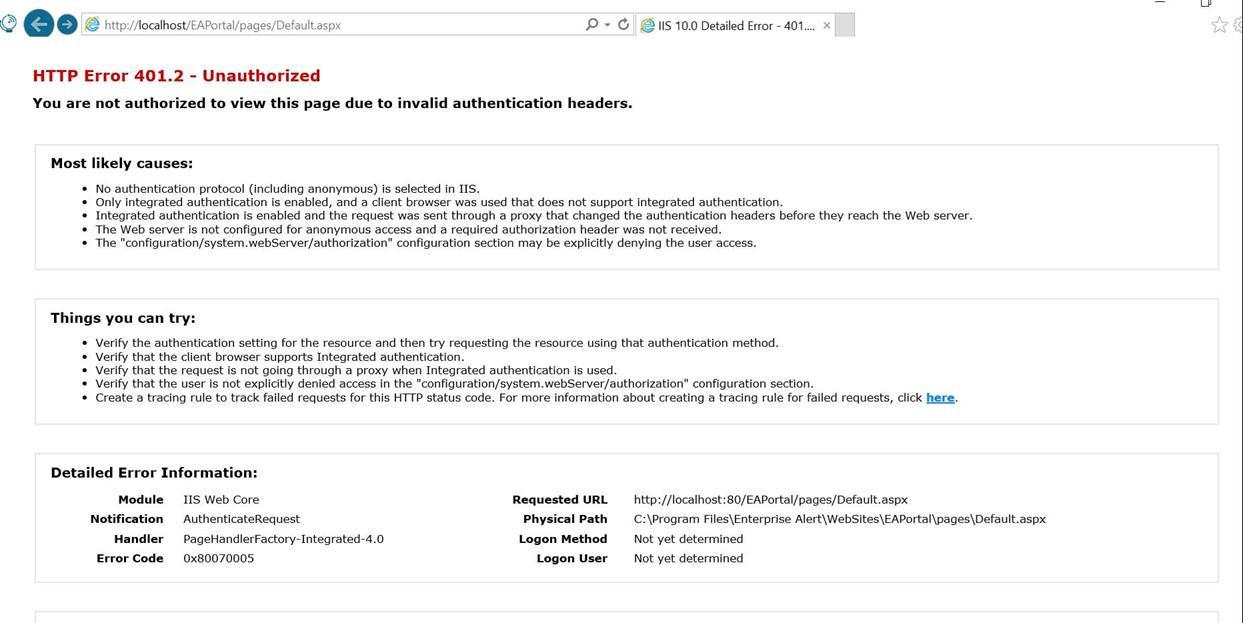Click 'Verify that the client browser supports' bullet

pyautogui.click(x=280, y=357)
